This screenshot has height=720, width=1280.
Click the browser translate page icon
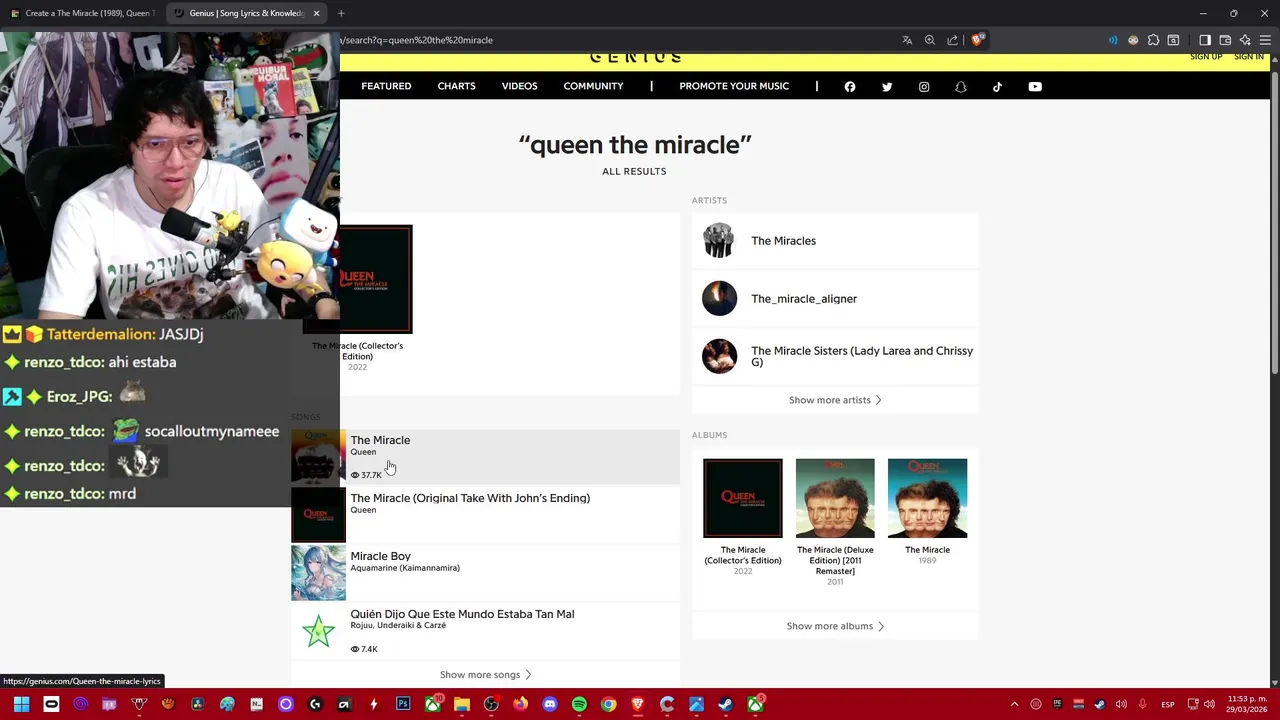907,40
